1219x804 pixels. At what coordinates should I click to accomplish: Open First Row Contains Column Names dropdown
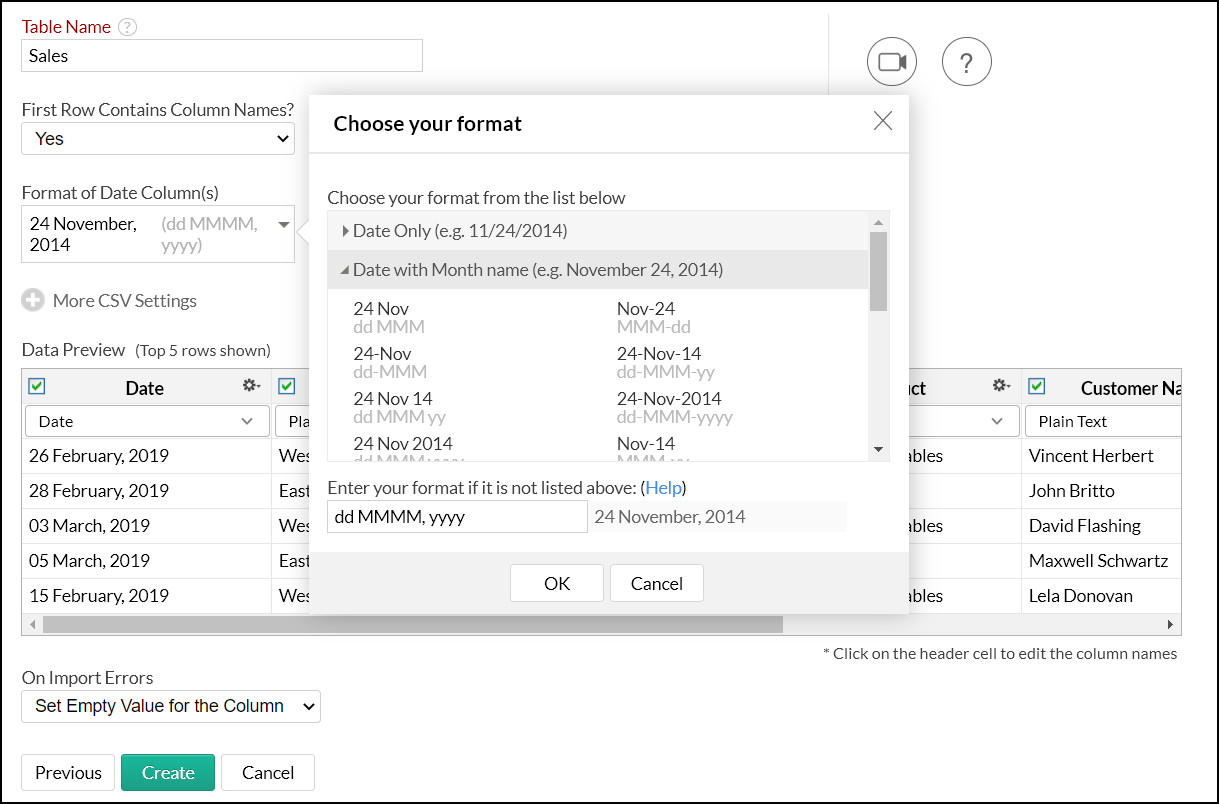[158, 139]
